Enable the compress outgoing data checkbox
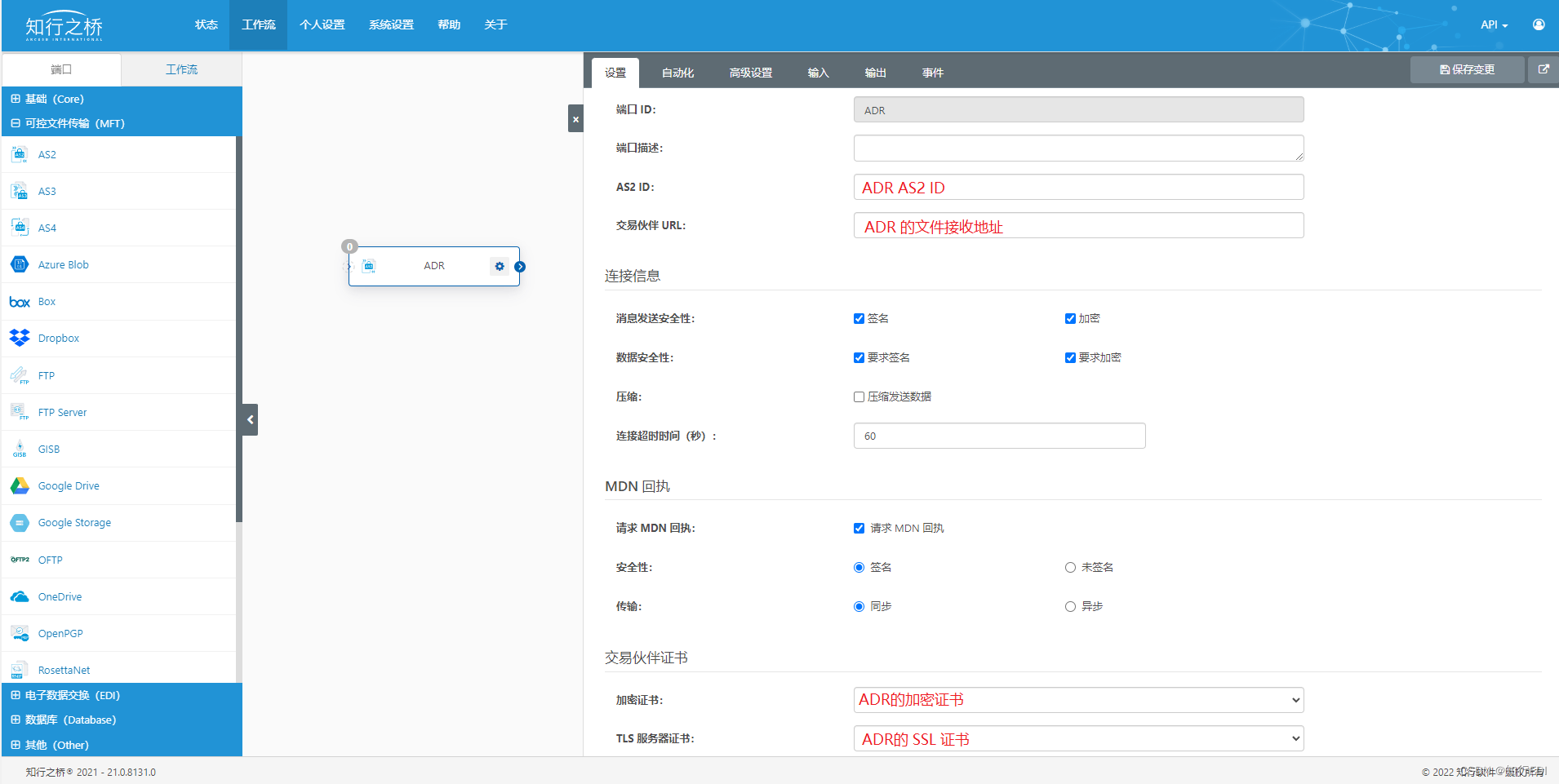The image size is (1559, 784). (859, 397)
